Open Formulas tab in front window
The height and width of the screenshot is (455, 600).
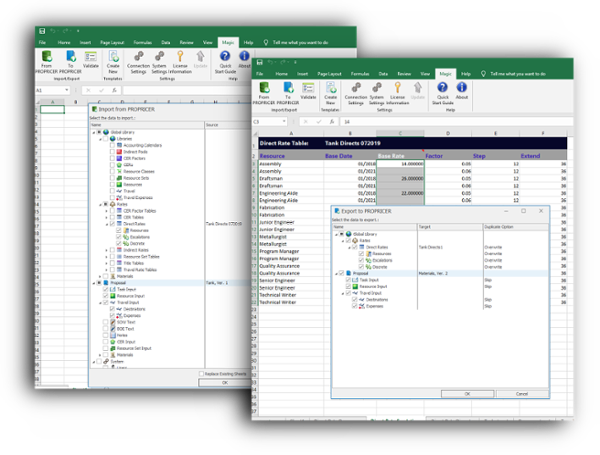360,73
